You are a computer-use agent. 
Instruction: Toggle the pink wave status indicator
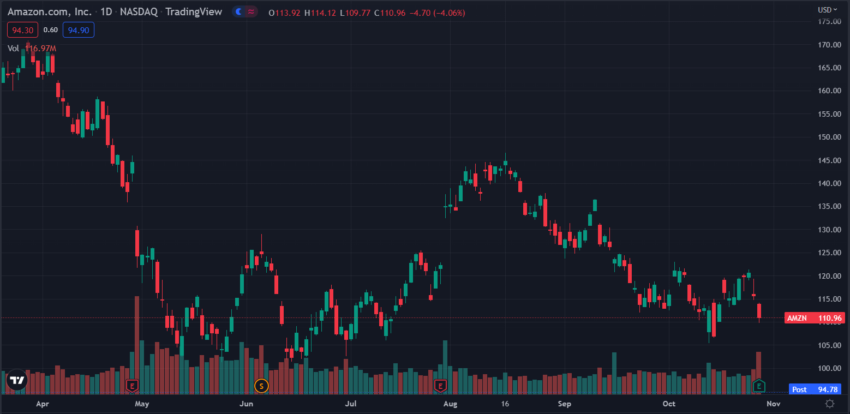coord(251,11)
